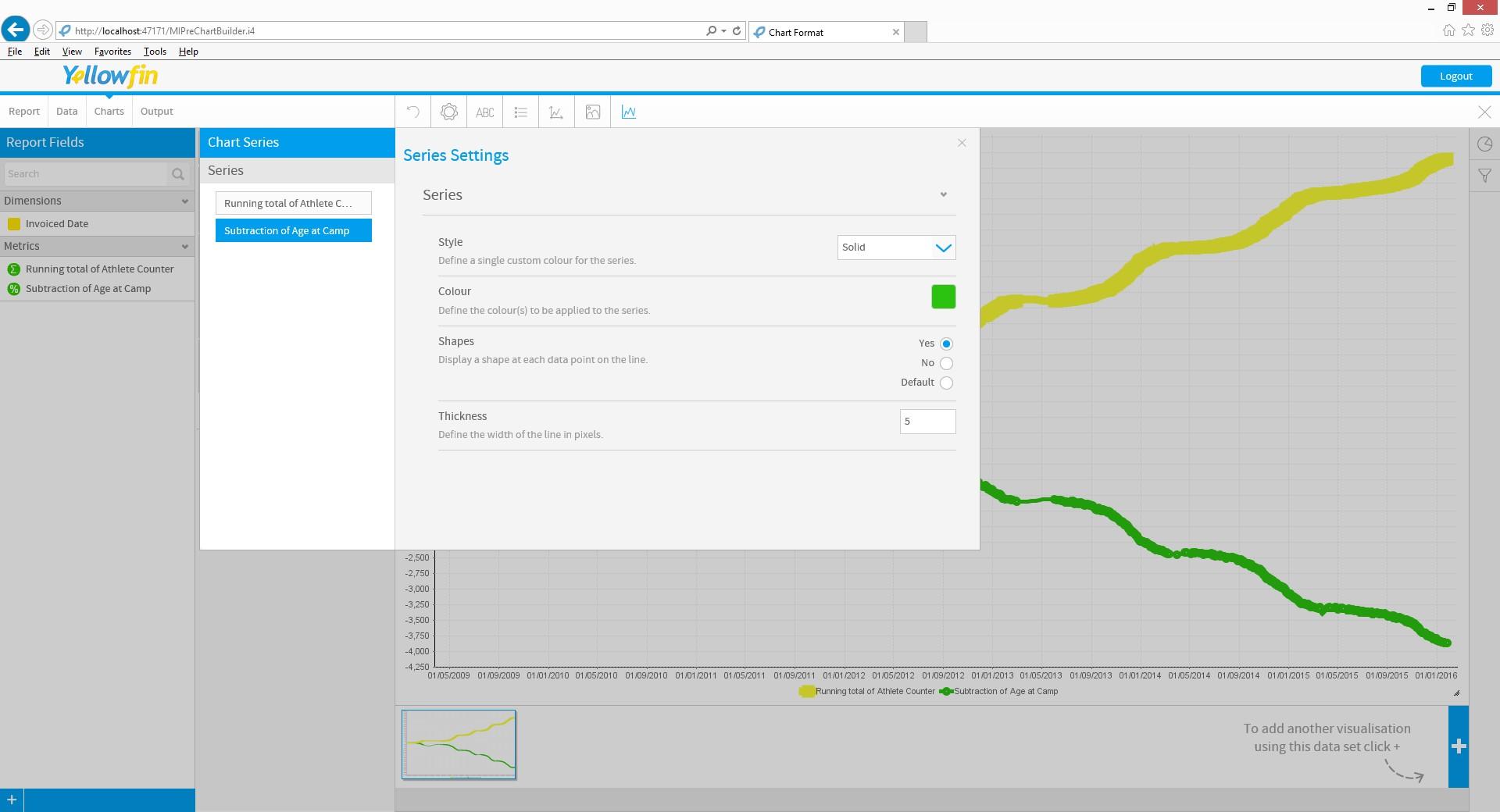Open the legend list settings icon
Screen dimensions: 1500x812
pos(521,112)
